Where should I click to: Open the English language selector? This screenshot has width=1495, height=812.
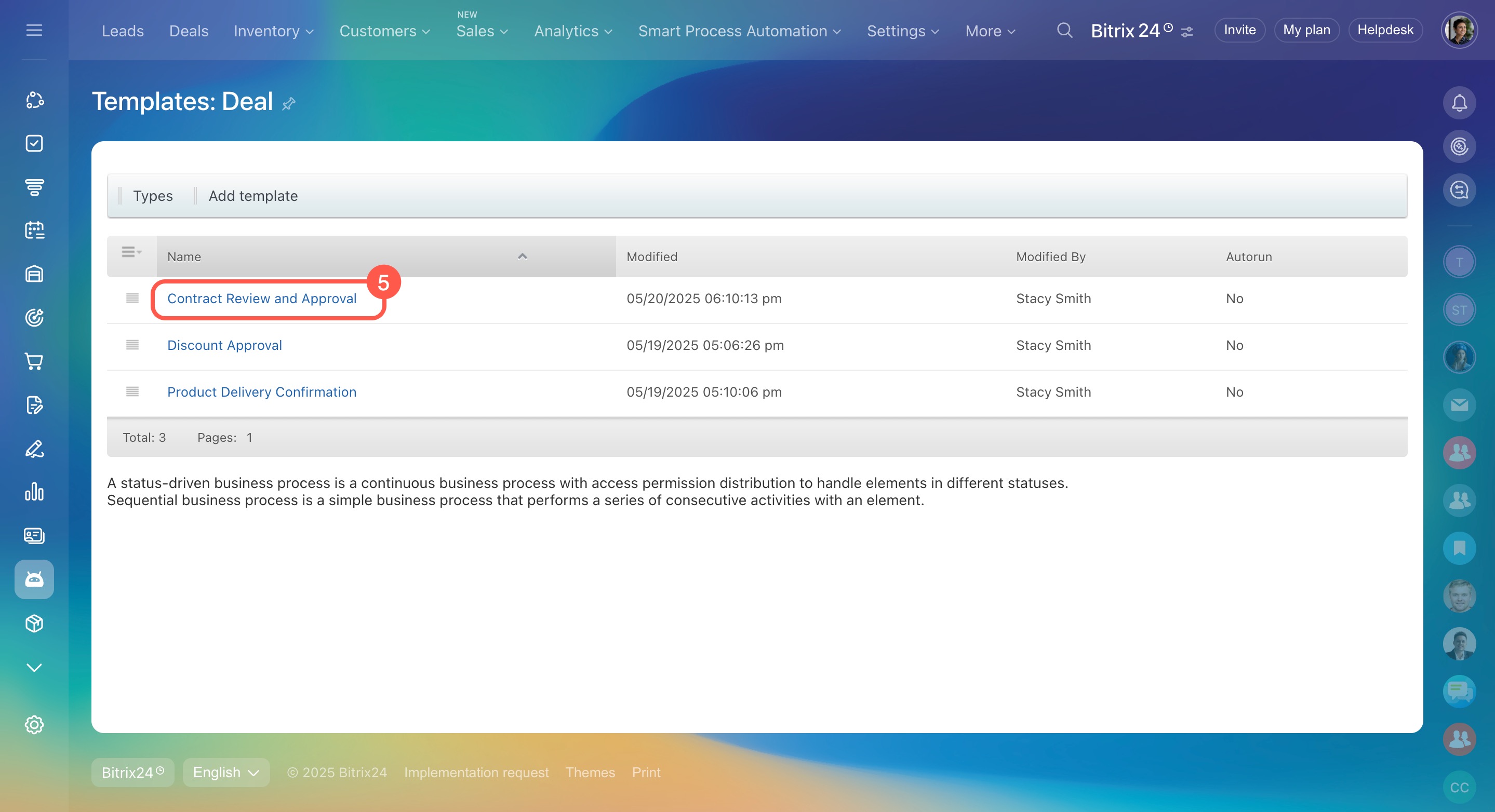[226, 772]
